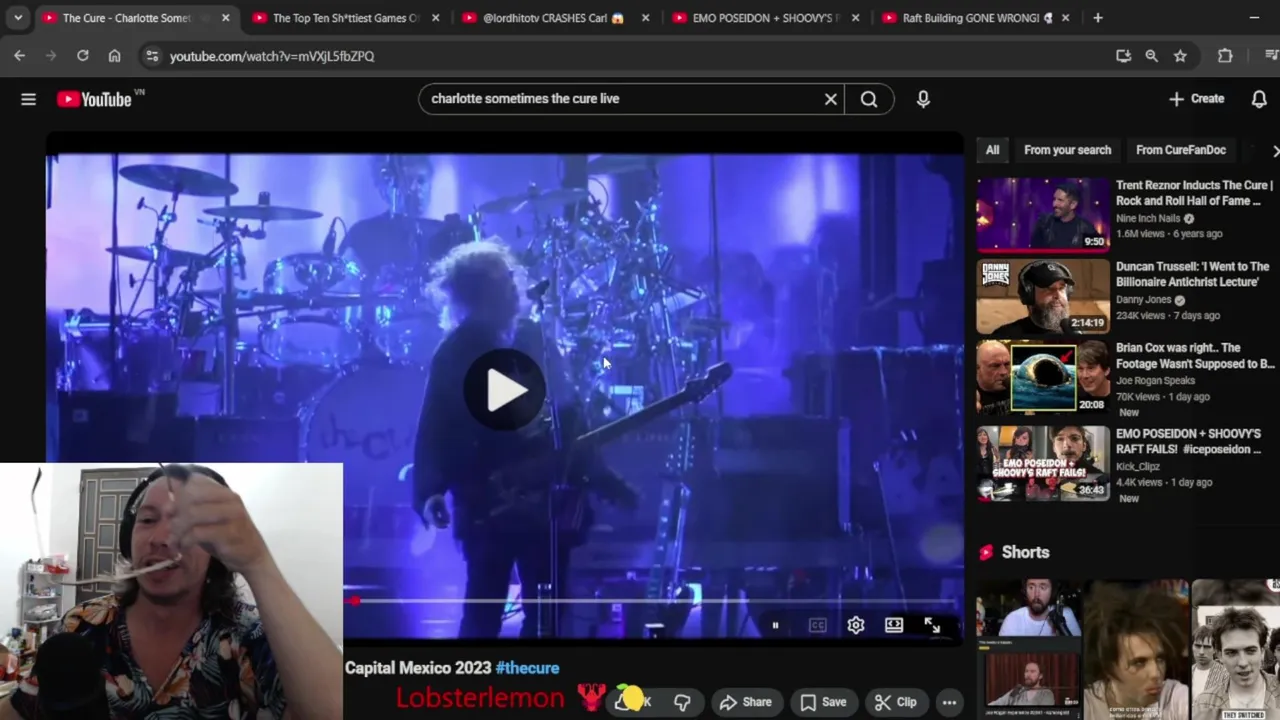View site information in the address bar
This screenshot has width=1280, height=720.
tap(152, 56)
